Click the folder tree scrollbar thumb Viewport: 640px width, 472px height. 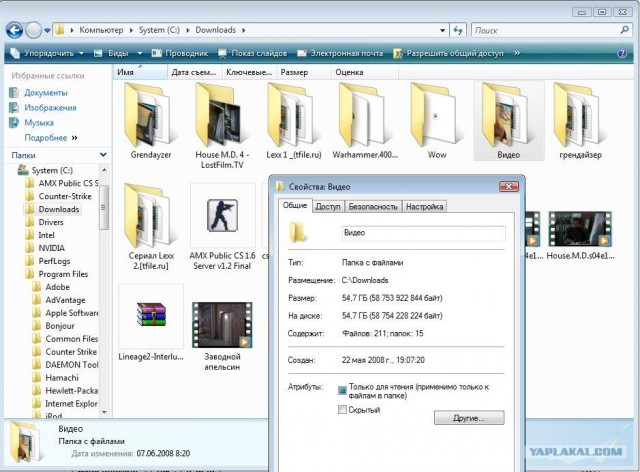click(104, 207)
